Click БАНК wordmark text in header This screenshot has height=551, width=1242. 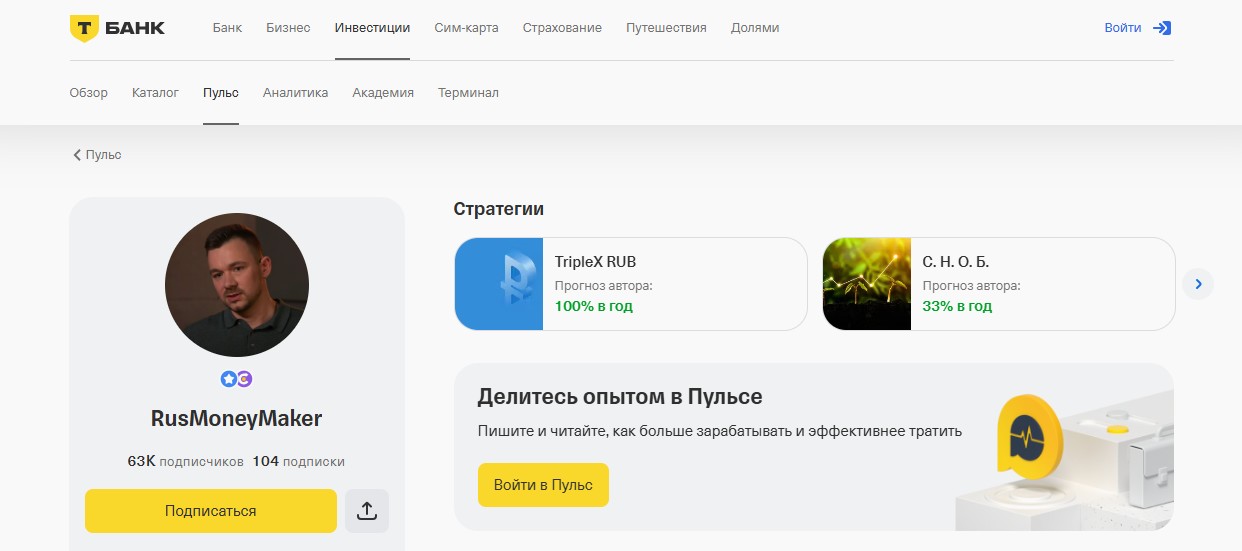pyautogui.click(x=135, y=28)
